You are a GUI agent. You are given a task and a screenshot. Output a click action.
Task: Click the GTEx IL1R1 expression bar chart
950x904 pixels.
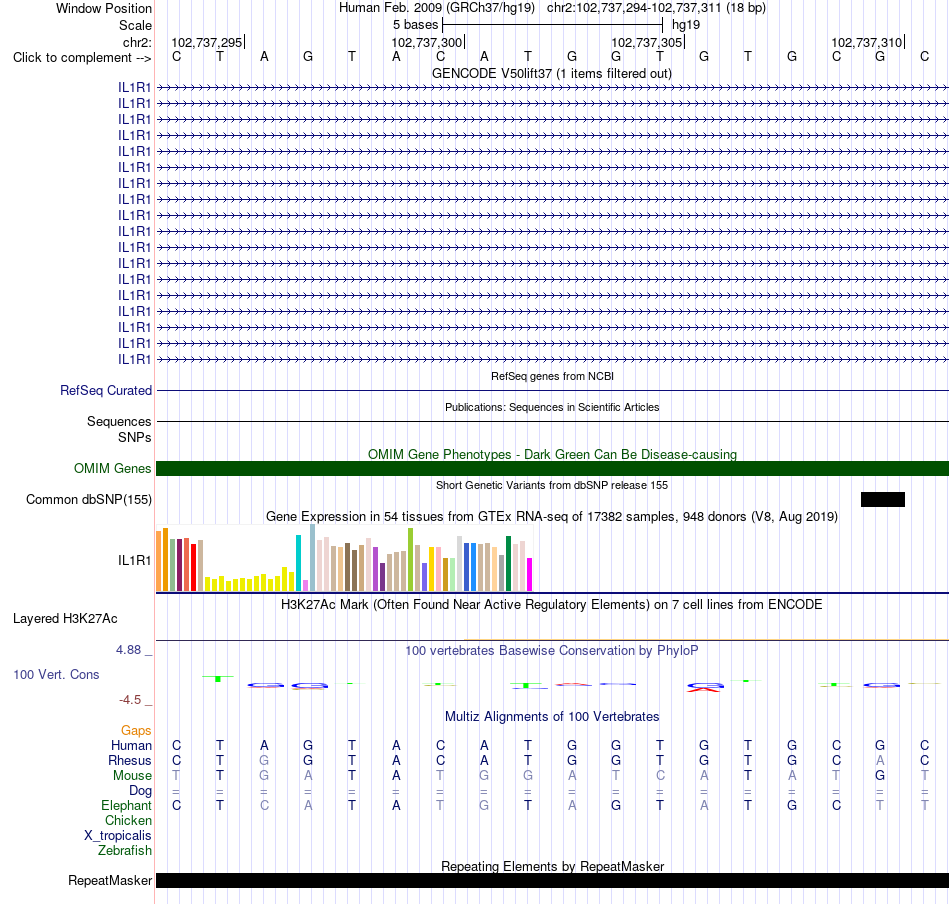click(344, 558)
